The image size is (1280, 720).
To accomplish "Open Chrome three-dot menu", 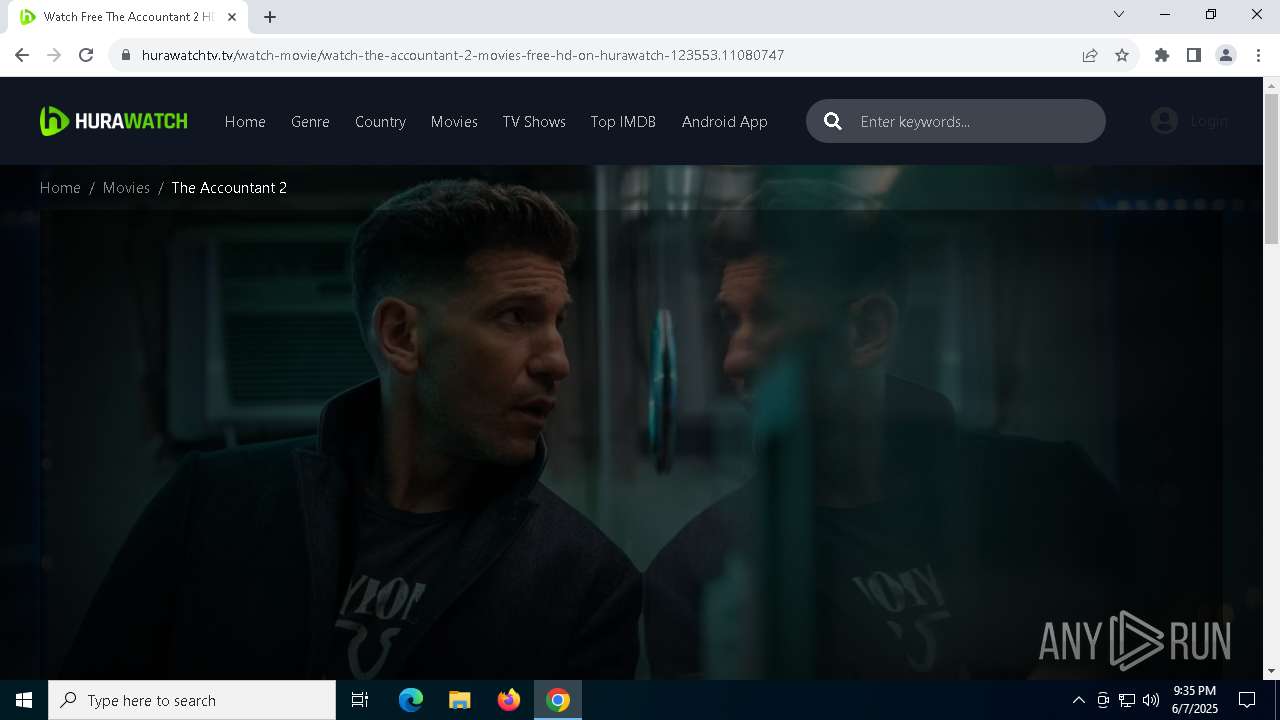I will click(1258, 55).
